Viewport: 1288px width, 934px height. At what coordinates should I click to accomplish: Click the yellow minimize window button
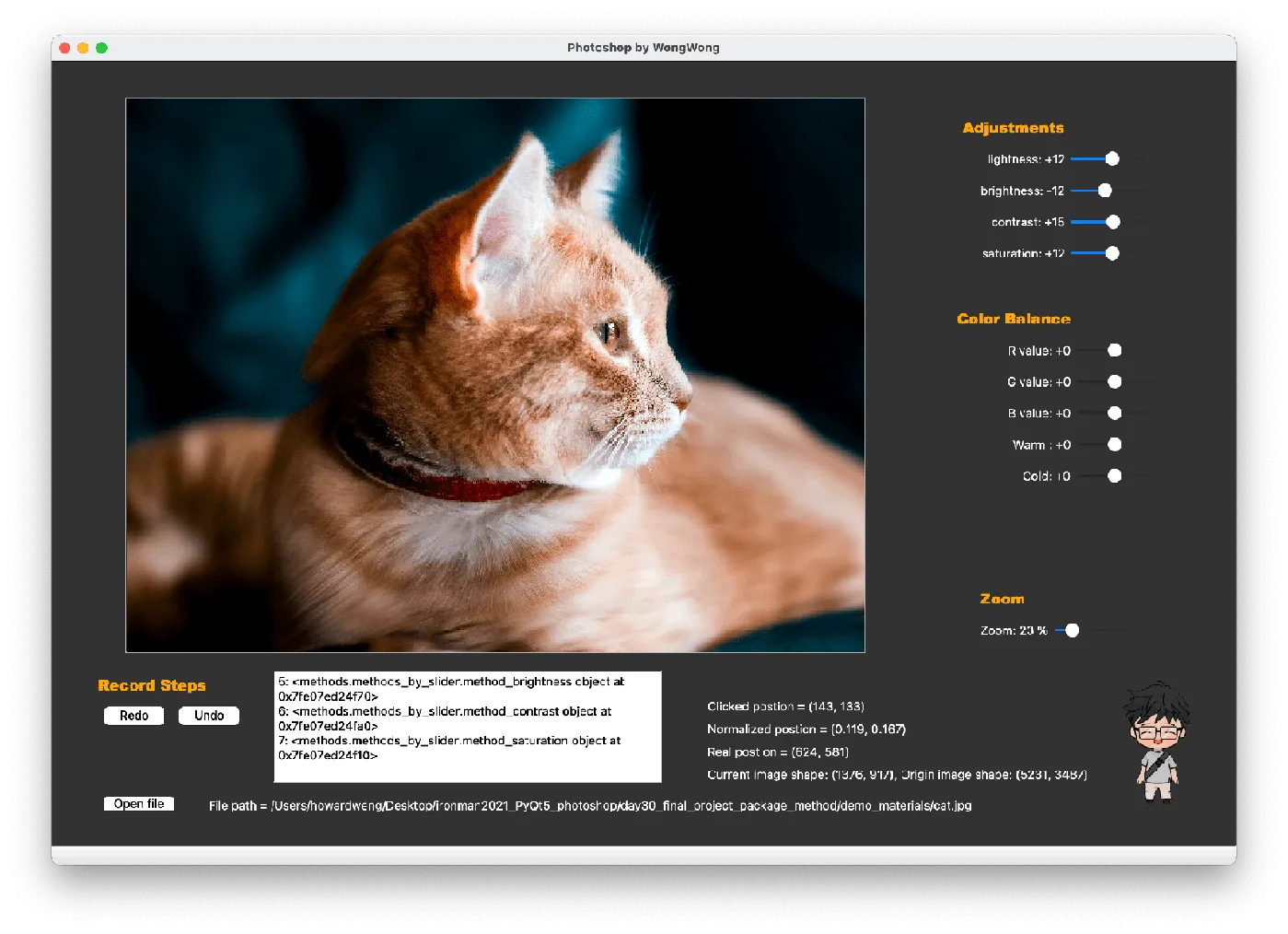coord(83,48)
